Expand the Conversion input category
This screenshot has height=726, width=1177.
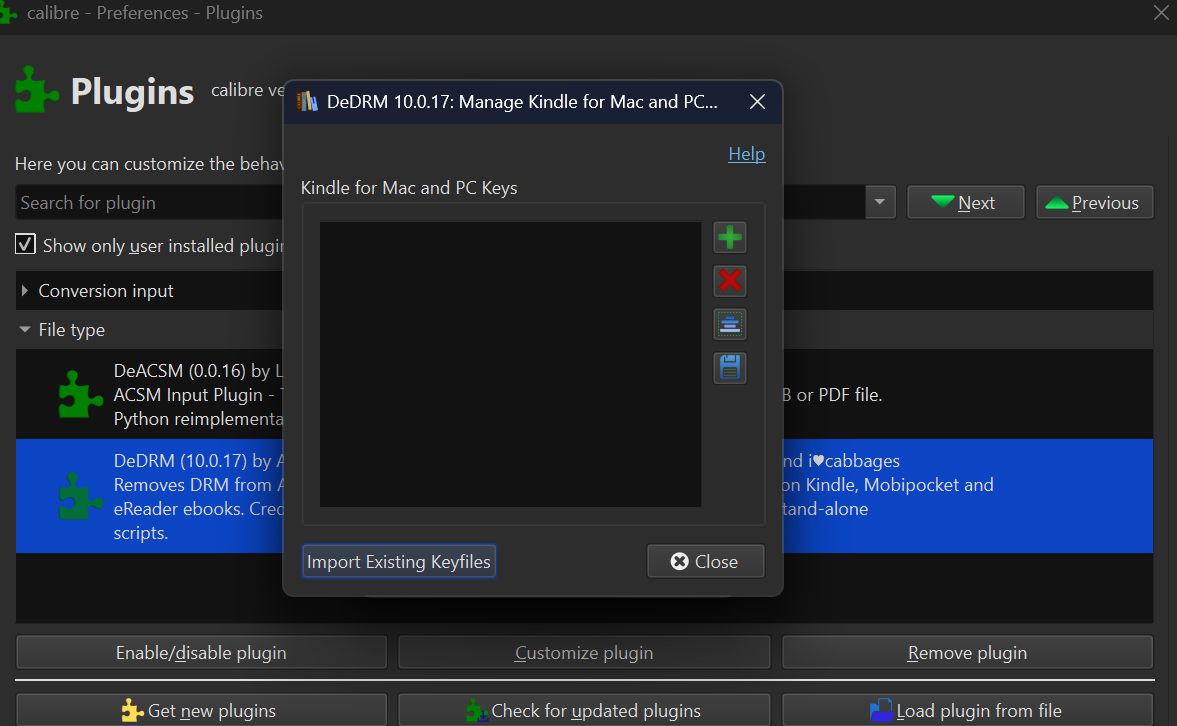click(x=25, y=291)
